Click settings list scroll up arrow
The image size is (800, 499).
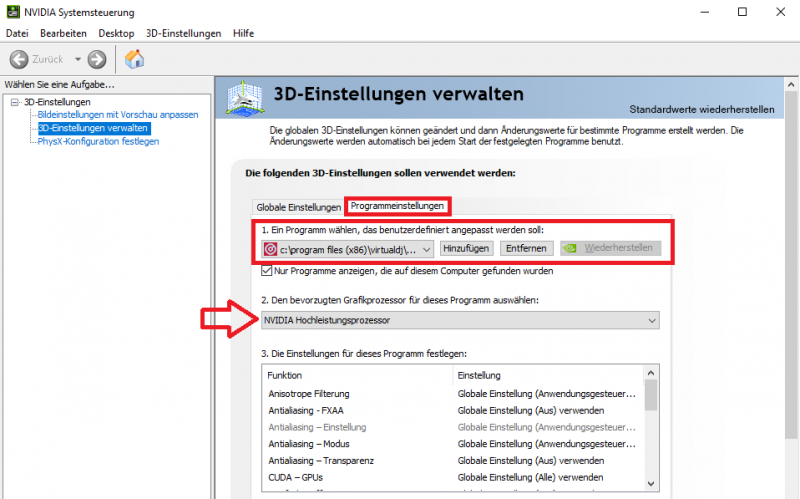(651, 373)
